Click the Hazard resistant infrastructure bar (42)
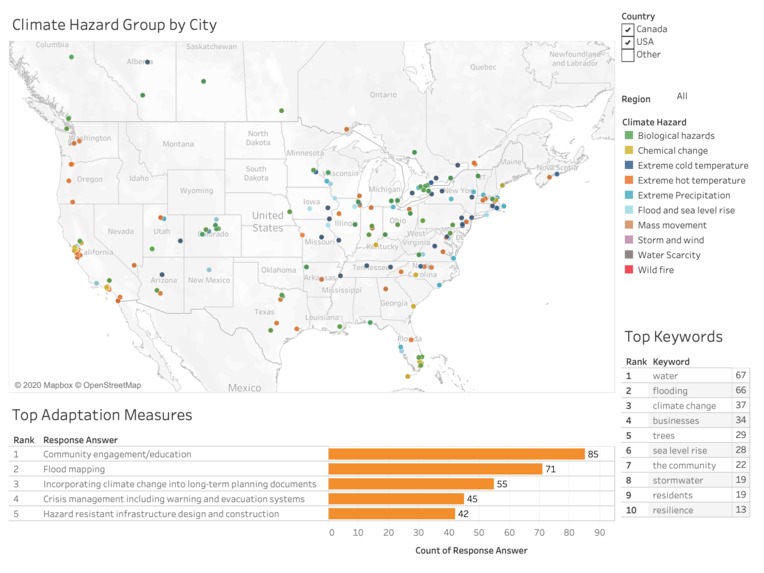Viewport: 764px width, 573px height. [392, 514]
